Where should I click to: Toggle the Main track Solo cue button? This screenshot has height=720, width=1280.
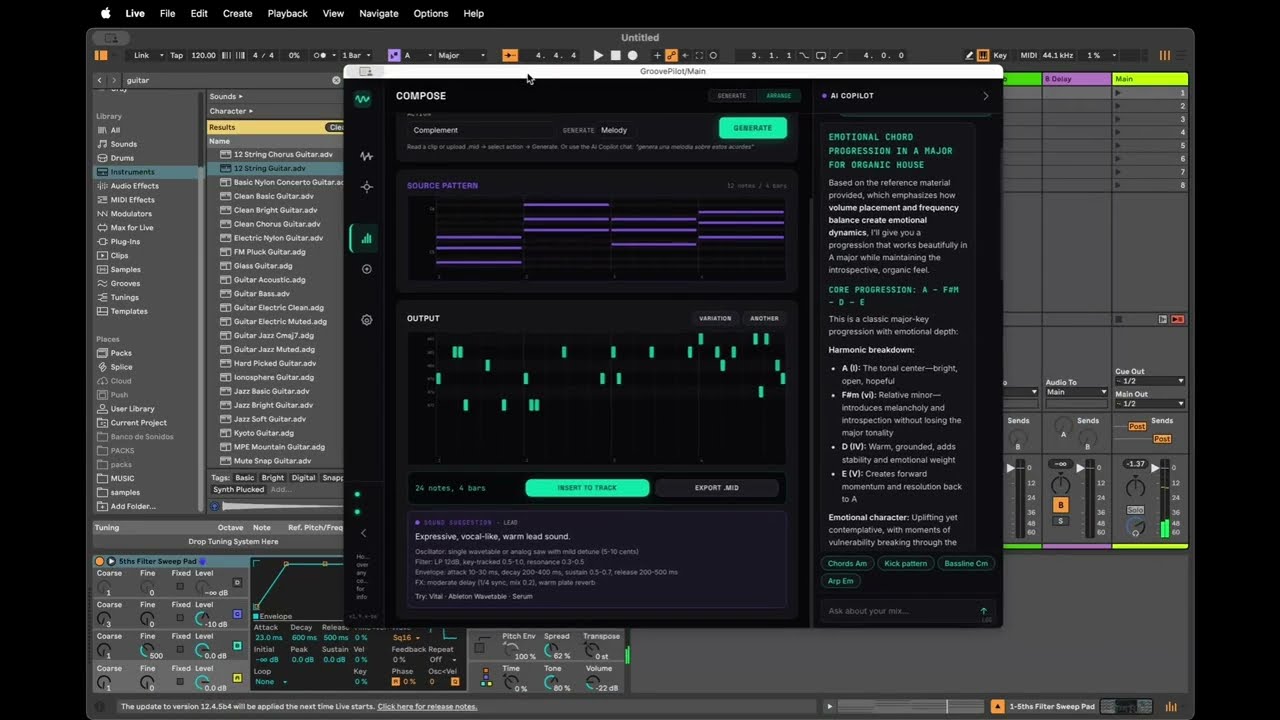1135,510
